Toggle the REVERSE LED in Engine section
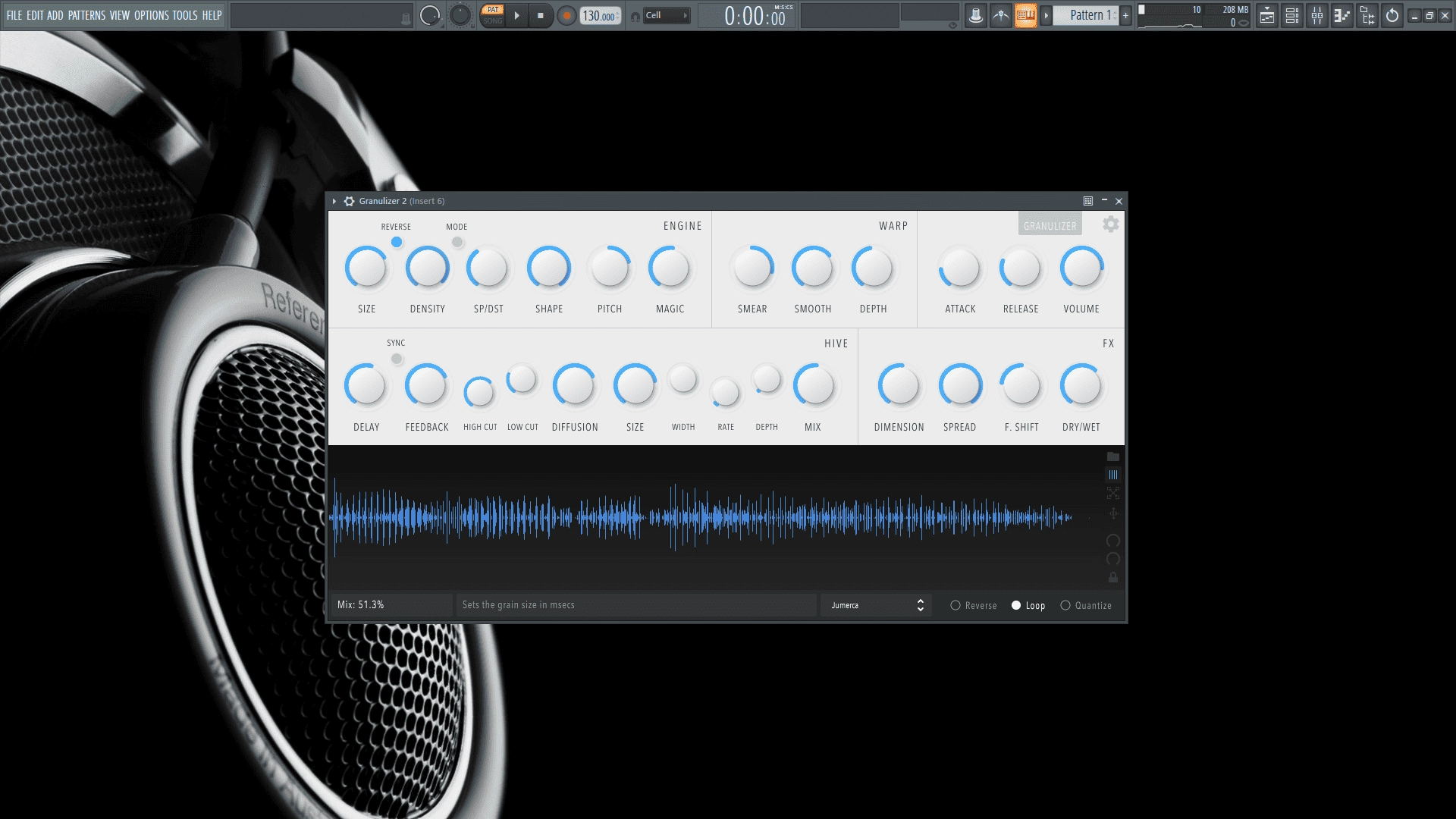The height and width of the screenshot is (819, 1456). tap(397, 242)
